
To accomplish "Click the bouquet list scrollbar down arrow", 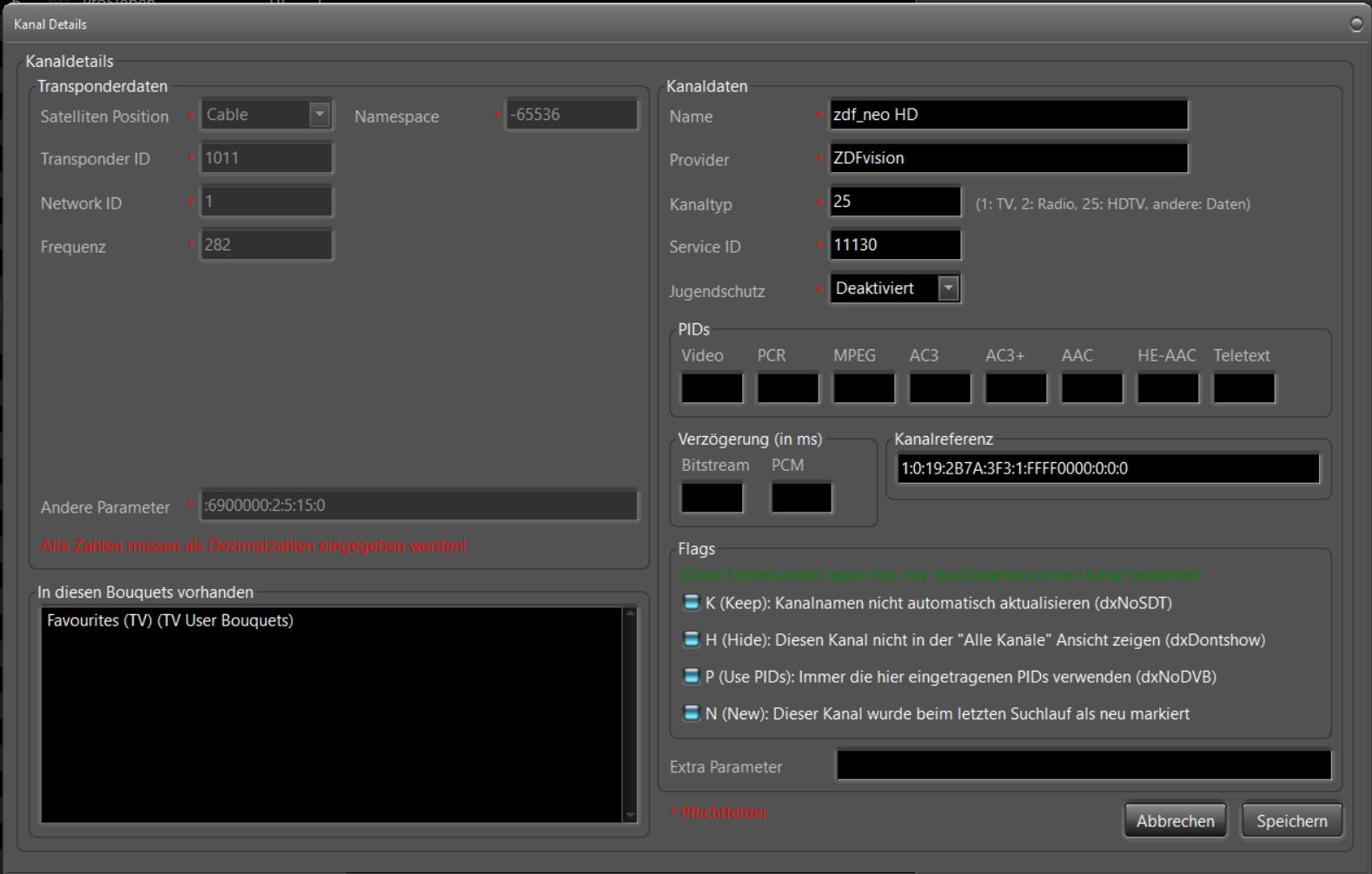I will (630, 815).
